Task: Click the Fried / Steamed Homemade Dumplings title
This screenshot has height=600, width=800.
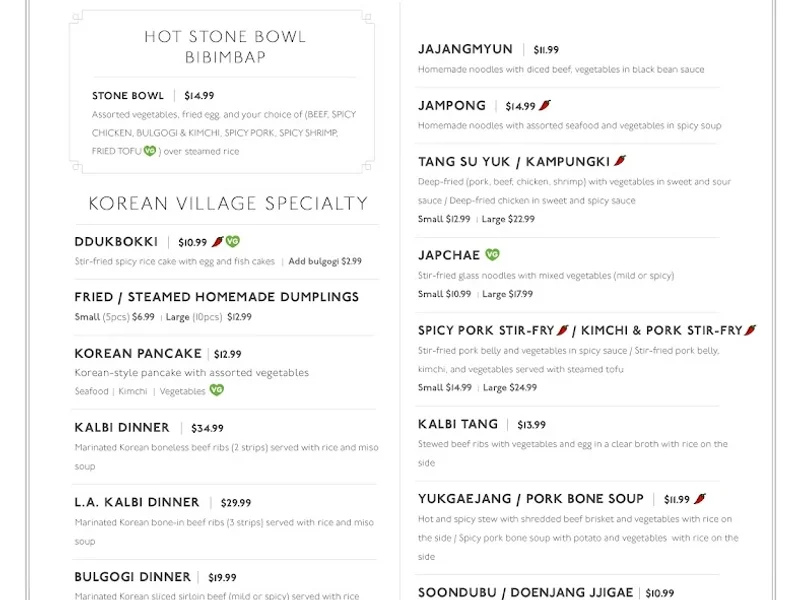Action: click(x=216, y=297)
